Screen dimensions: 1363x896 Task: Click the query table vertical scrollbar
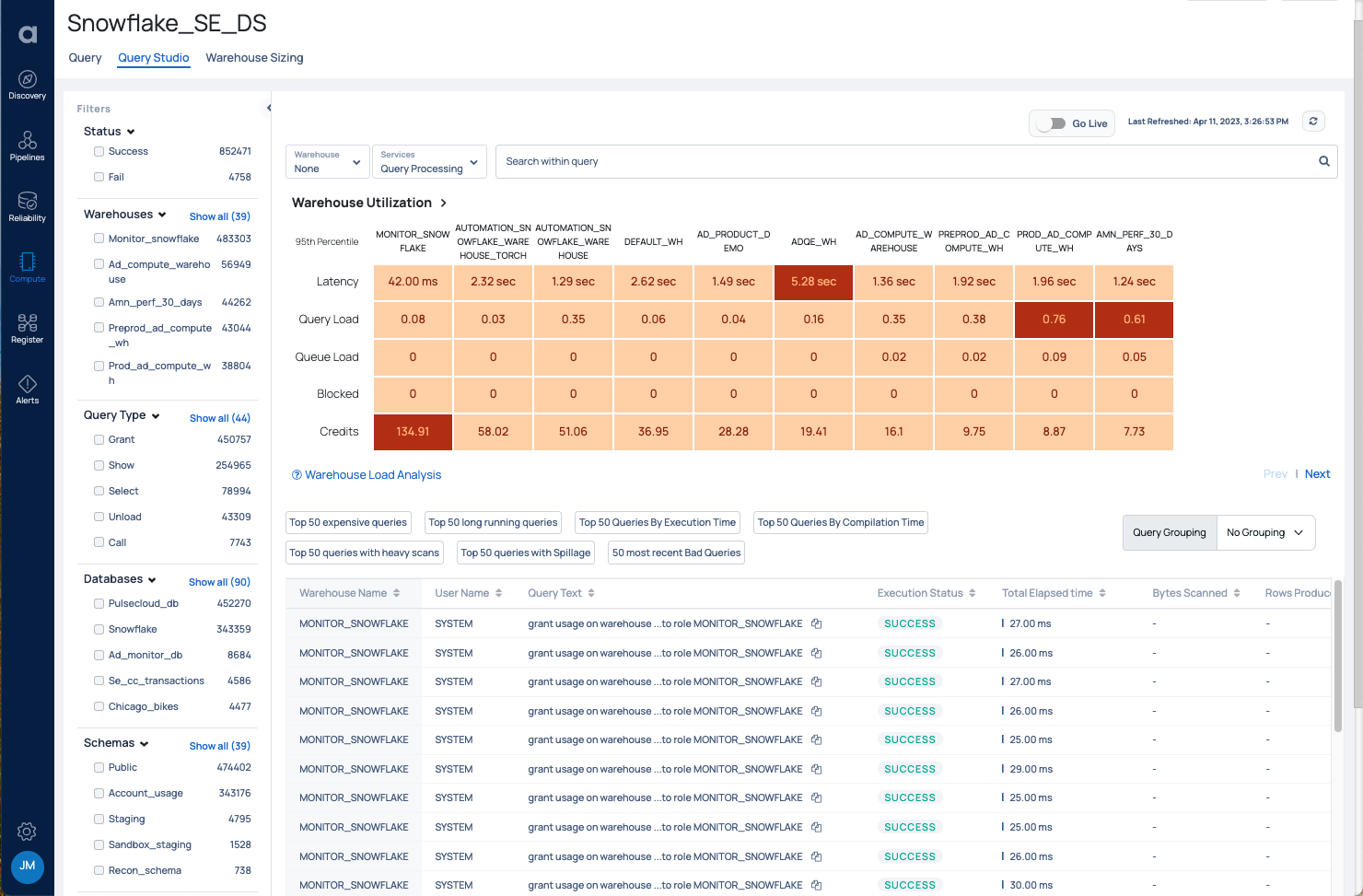pos(1338,656)
